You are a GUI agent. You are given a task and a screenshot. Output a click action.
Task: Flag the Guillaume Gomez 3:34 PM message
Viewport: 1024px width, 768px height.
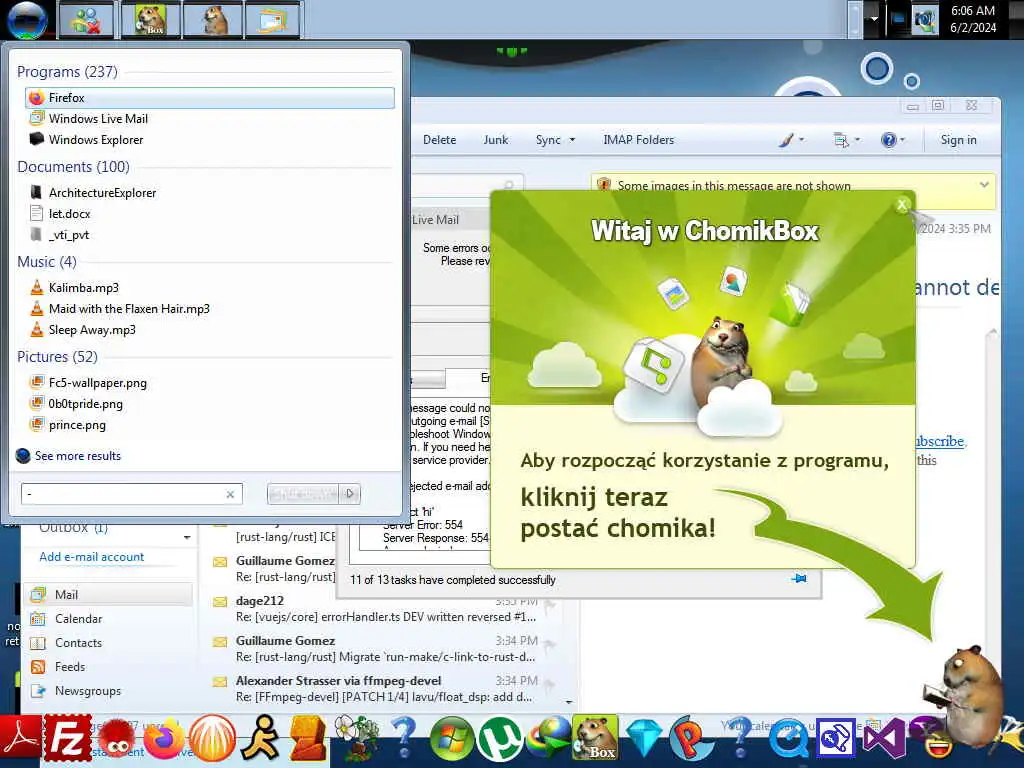coord(550,645)
